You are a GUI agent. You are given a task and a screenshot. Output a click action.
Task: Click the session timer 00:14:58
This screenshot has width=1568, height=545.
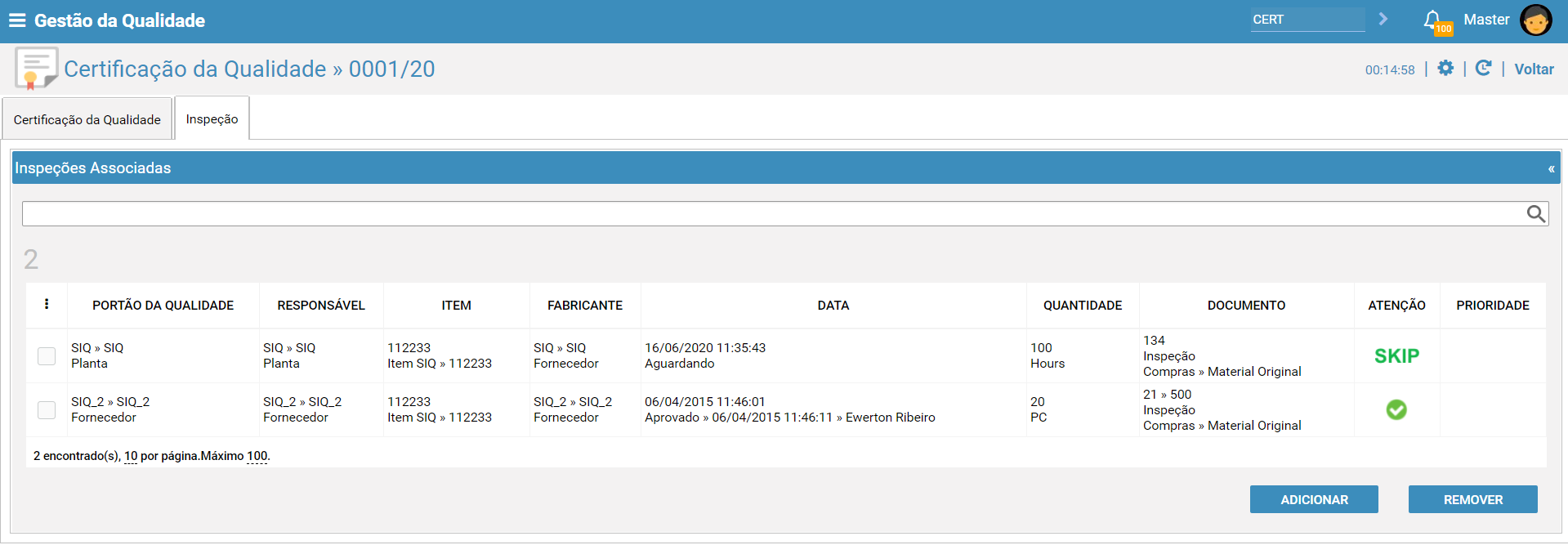[1390, 70]
